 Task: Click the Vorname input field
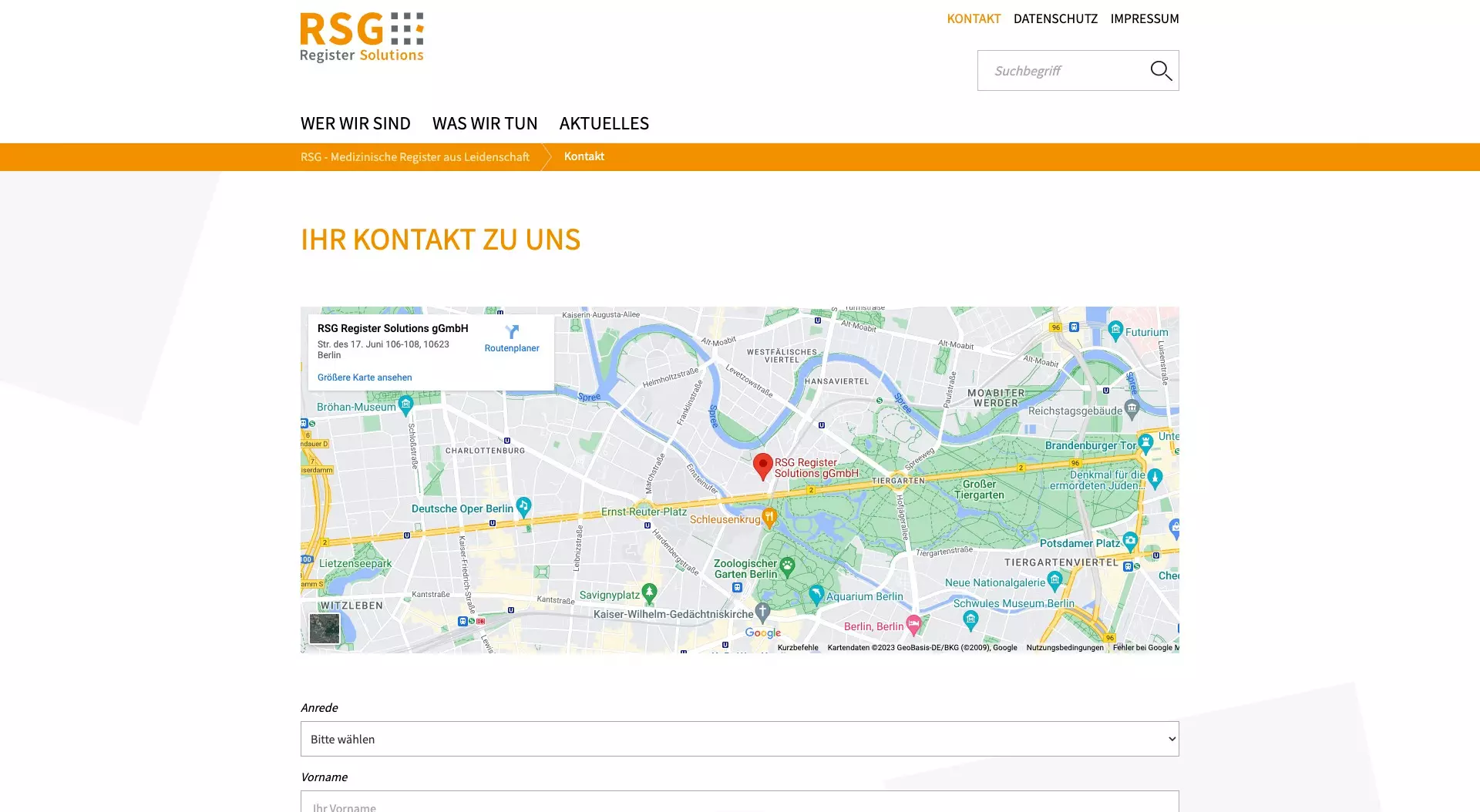point(740,802)
